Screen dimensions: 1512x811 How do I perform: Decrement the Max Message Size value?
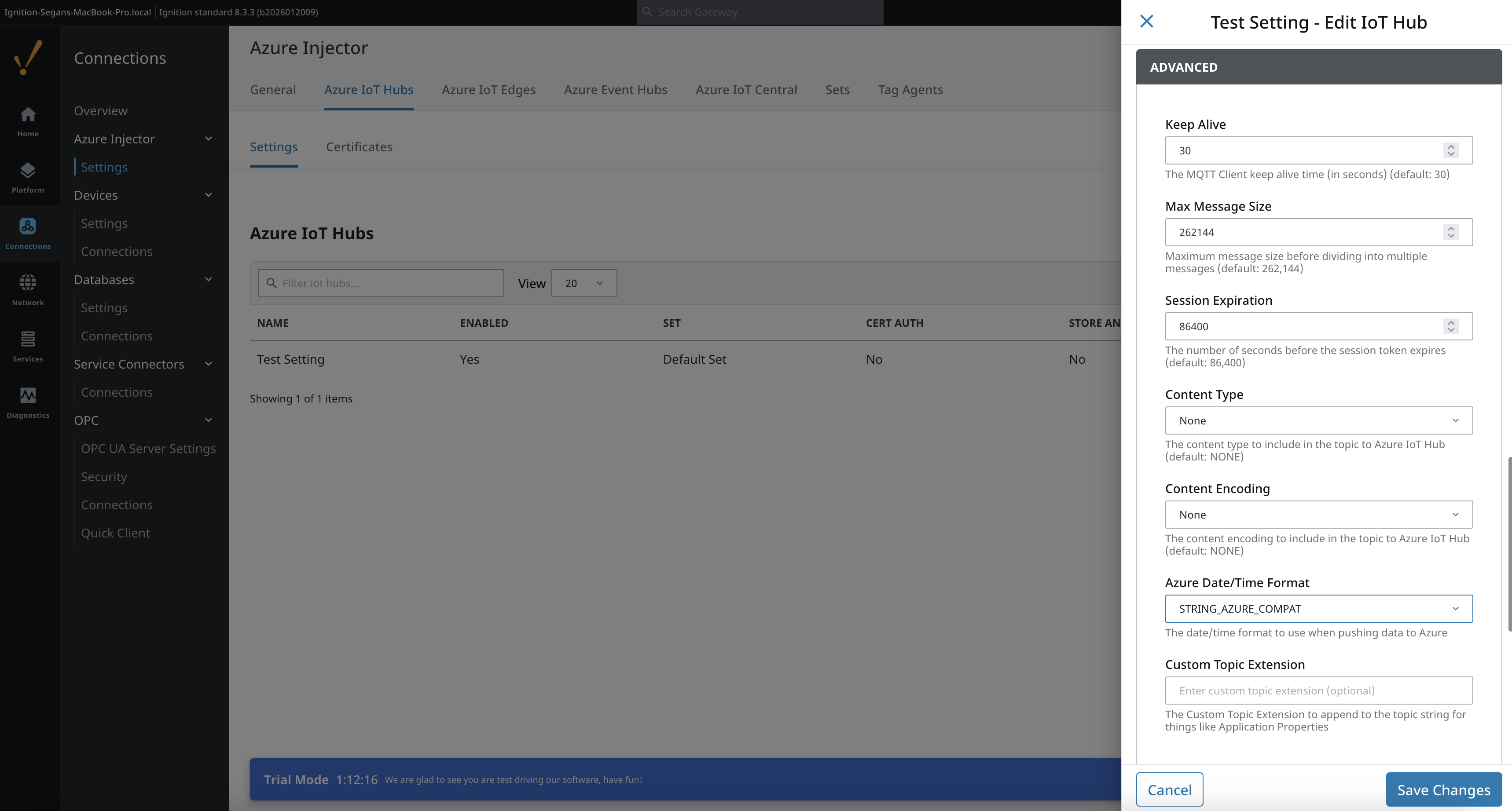click(1451, 237)
